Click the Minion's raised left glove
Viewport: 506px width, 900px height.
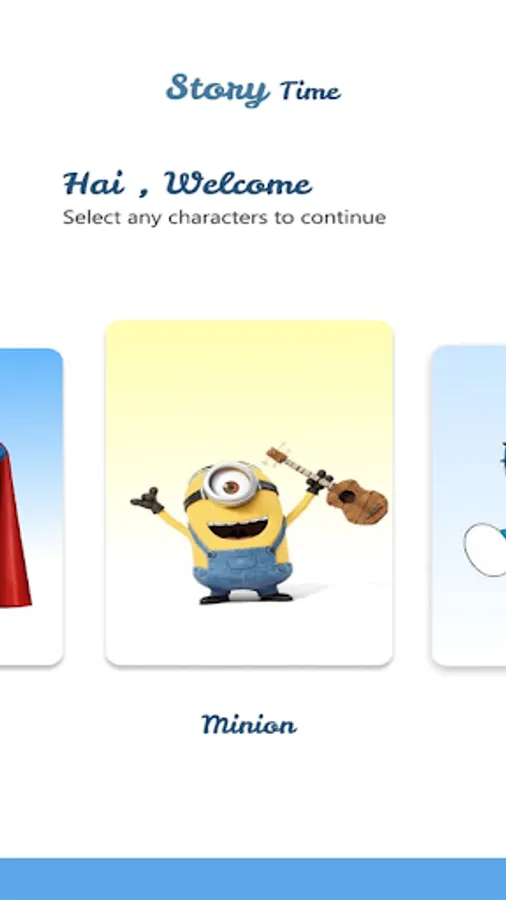(x=147, y=500)
